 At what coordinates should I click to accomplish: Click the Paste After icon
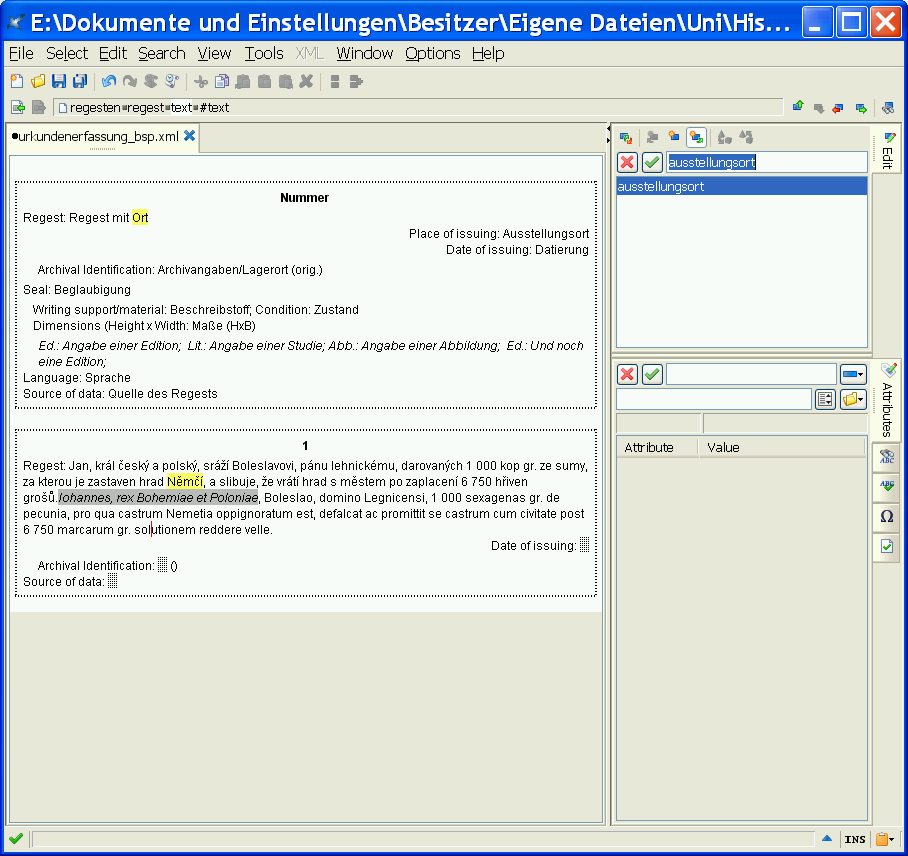[285, 81]
